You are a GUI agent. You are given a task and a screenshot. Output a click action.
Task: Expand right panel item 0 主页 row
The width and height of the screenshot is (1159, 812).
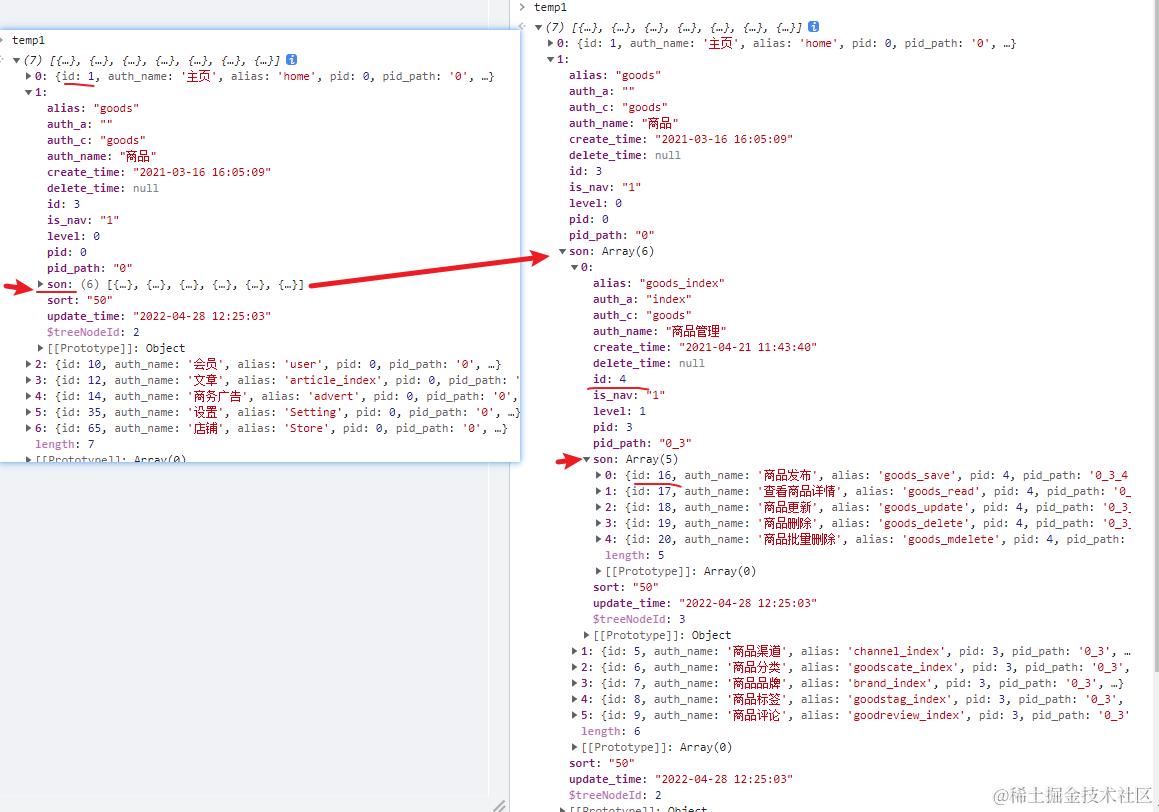[x=551, y=44]
